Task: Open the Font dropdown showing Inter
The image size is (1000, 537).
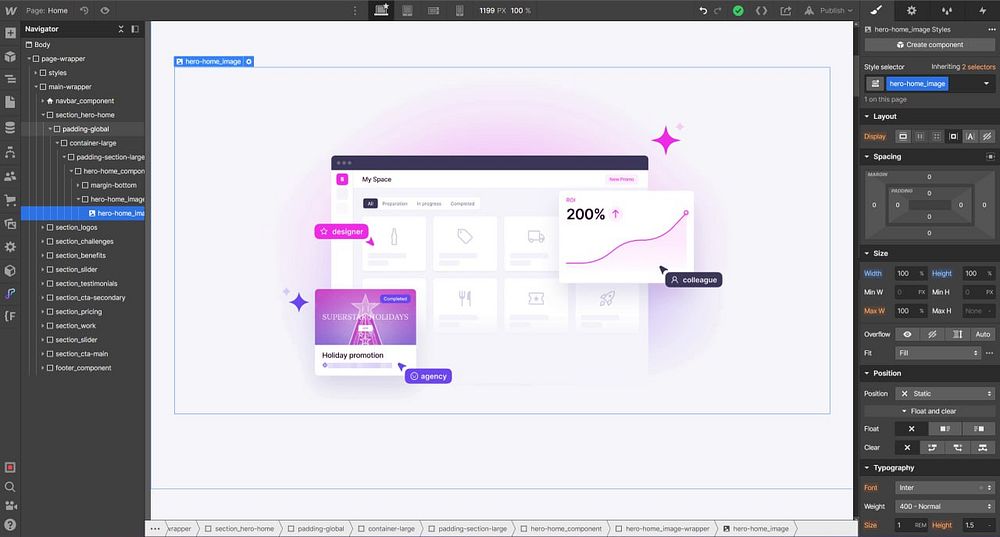Action: [945, 488]
